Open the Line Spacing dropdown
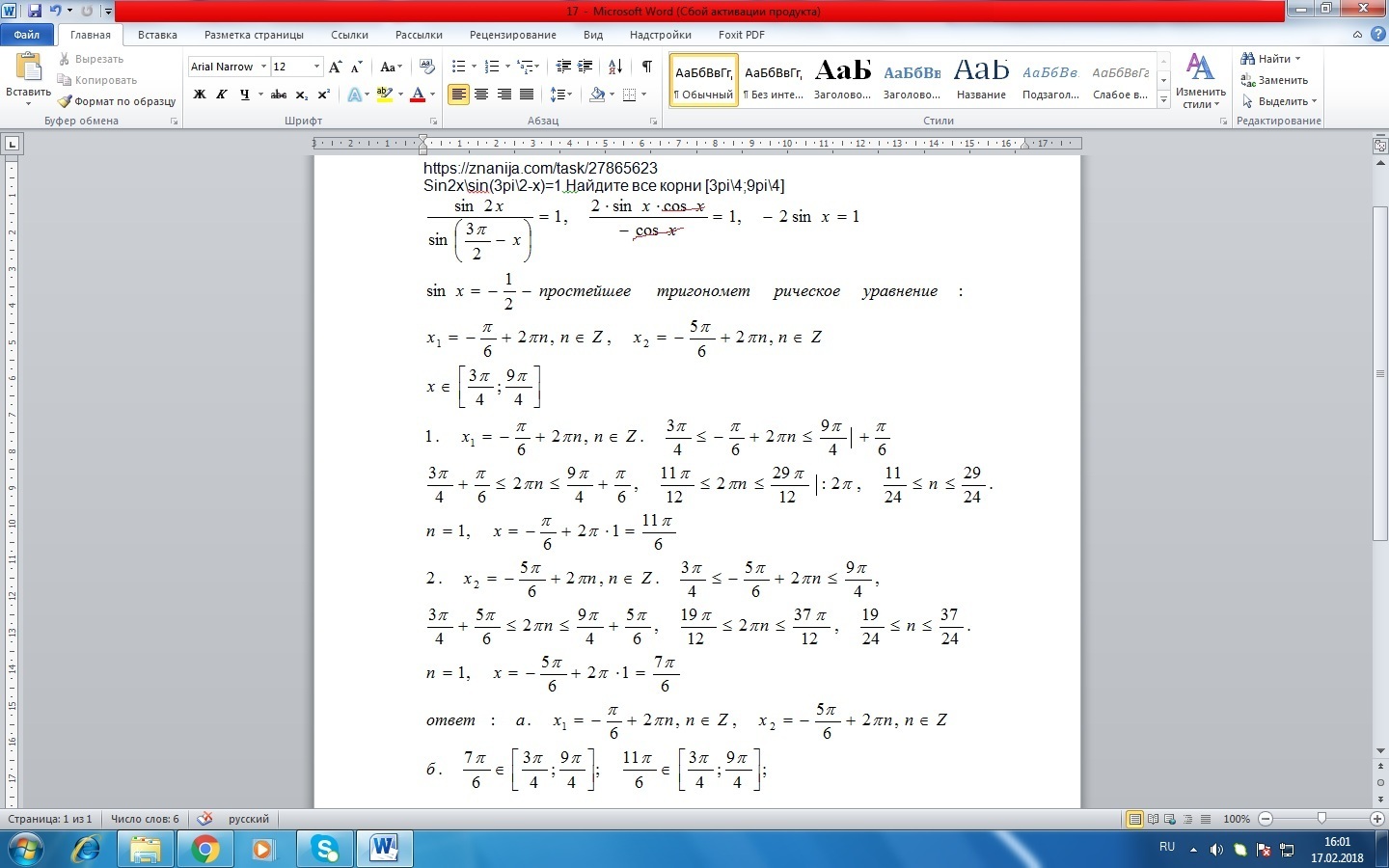 point(560,95)
